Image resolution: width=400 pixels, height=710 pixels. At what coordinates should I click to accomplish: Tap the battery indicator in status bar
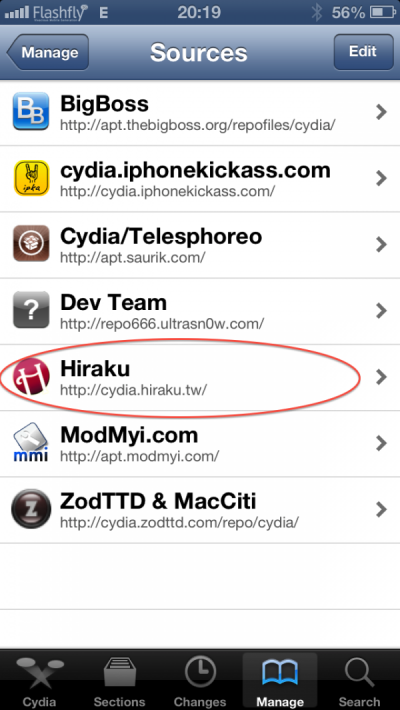click(383, 13)
